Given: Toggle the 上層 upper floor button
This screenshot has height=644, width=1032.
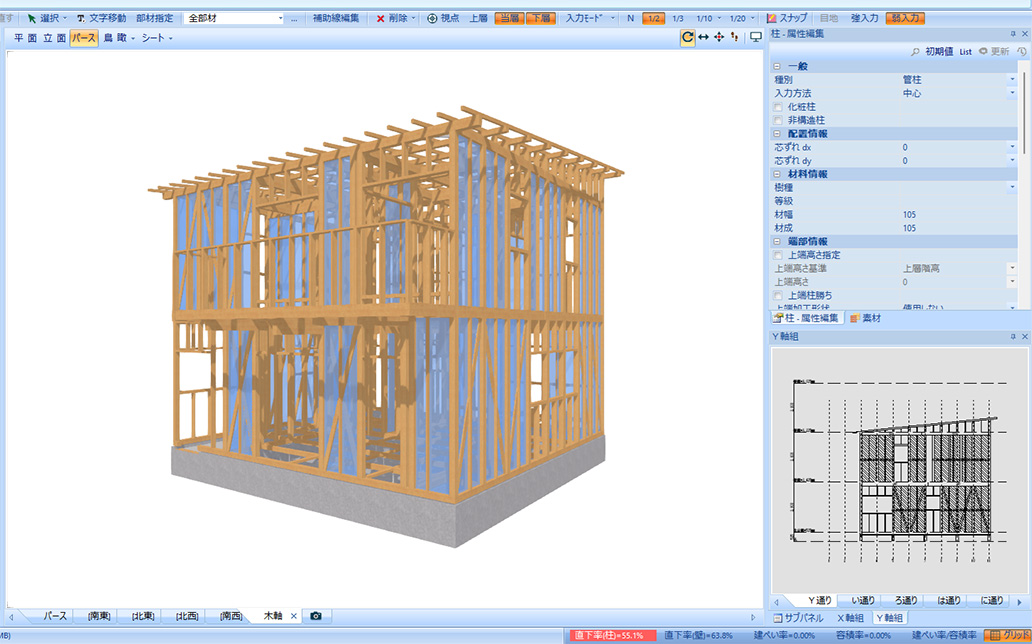Looking at the screenshot, I should (478, 18).
